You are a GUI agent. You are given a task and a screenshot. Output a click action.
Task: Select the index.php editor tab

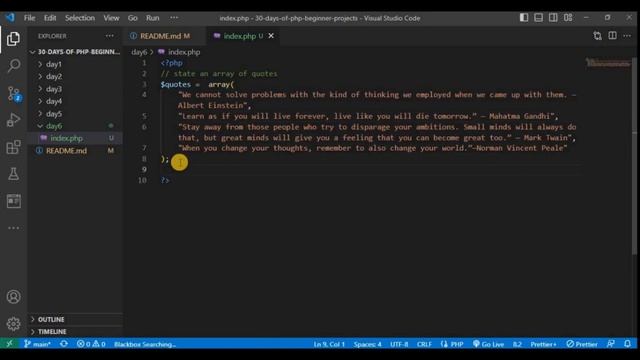240,36
